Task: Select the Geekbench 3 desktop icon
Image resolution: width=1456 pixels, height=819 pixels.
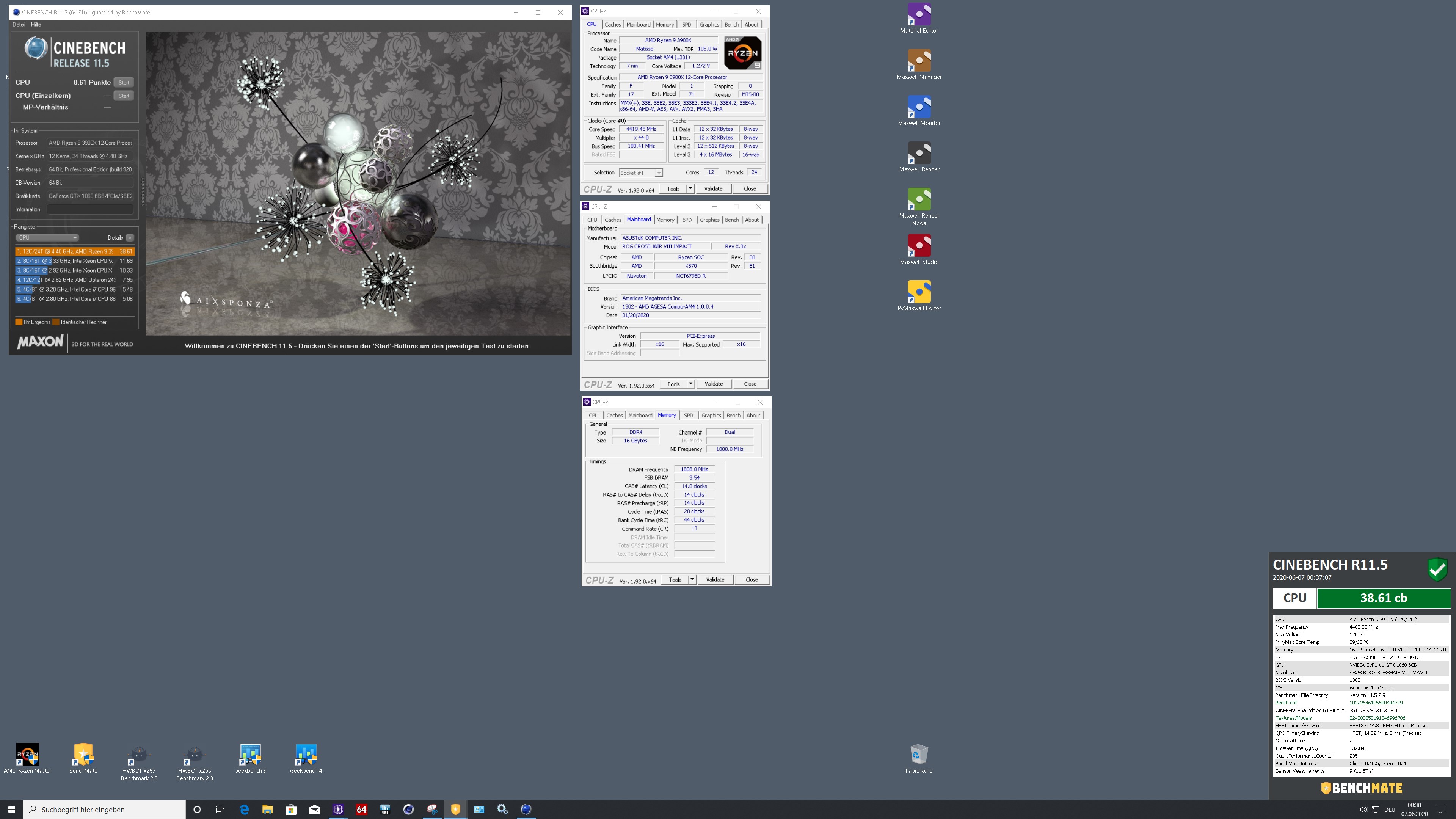Action: click(250, 758)
